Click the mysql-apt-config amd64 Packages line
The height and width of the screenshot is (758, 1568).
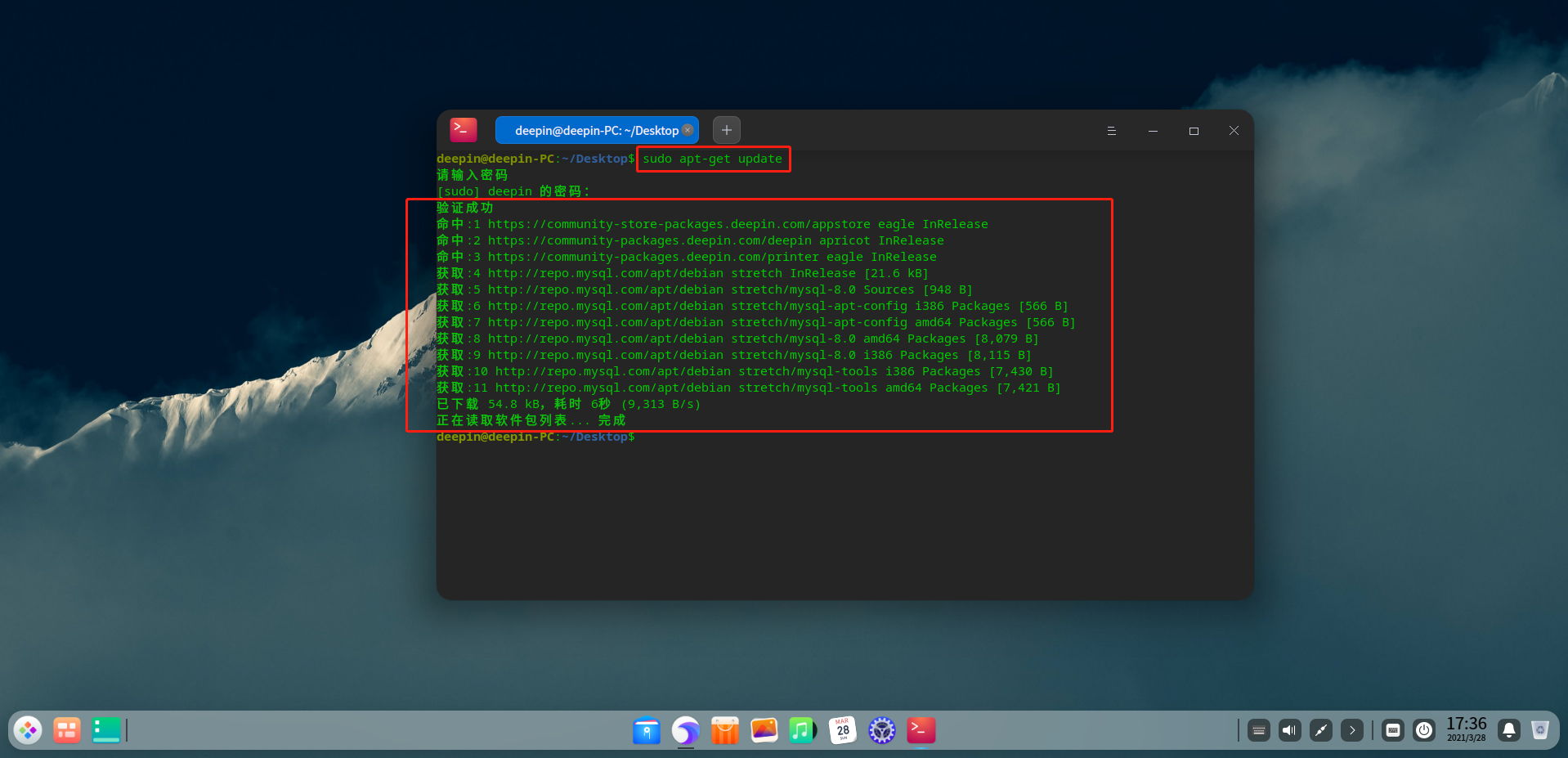coord(756,322)
